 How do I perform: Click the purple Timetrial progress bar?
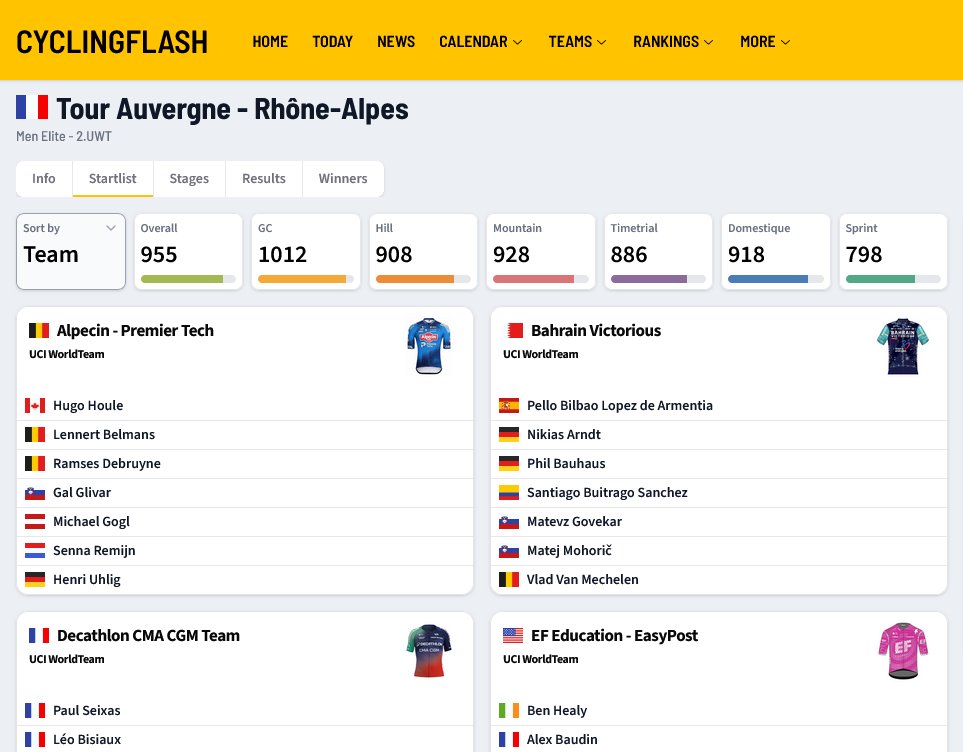658,279
